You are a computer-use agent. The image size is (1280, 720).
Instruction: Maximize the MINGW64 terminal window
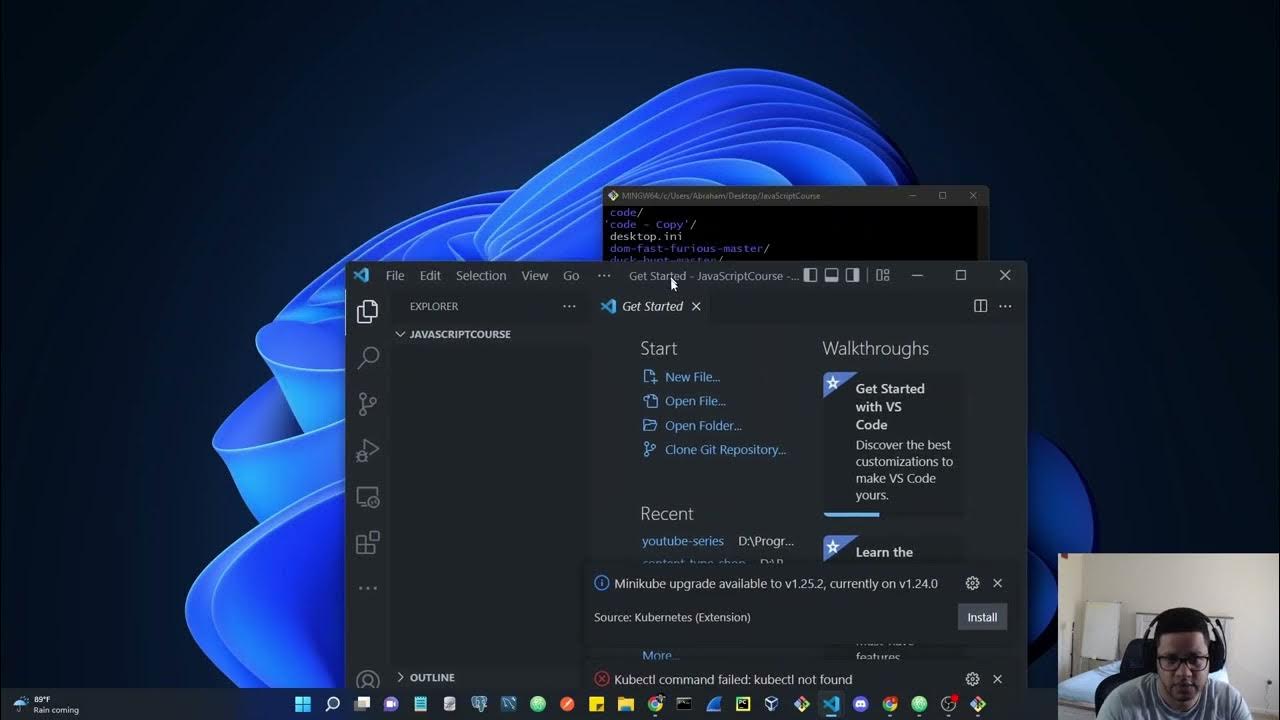tap(942, 196)
